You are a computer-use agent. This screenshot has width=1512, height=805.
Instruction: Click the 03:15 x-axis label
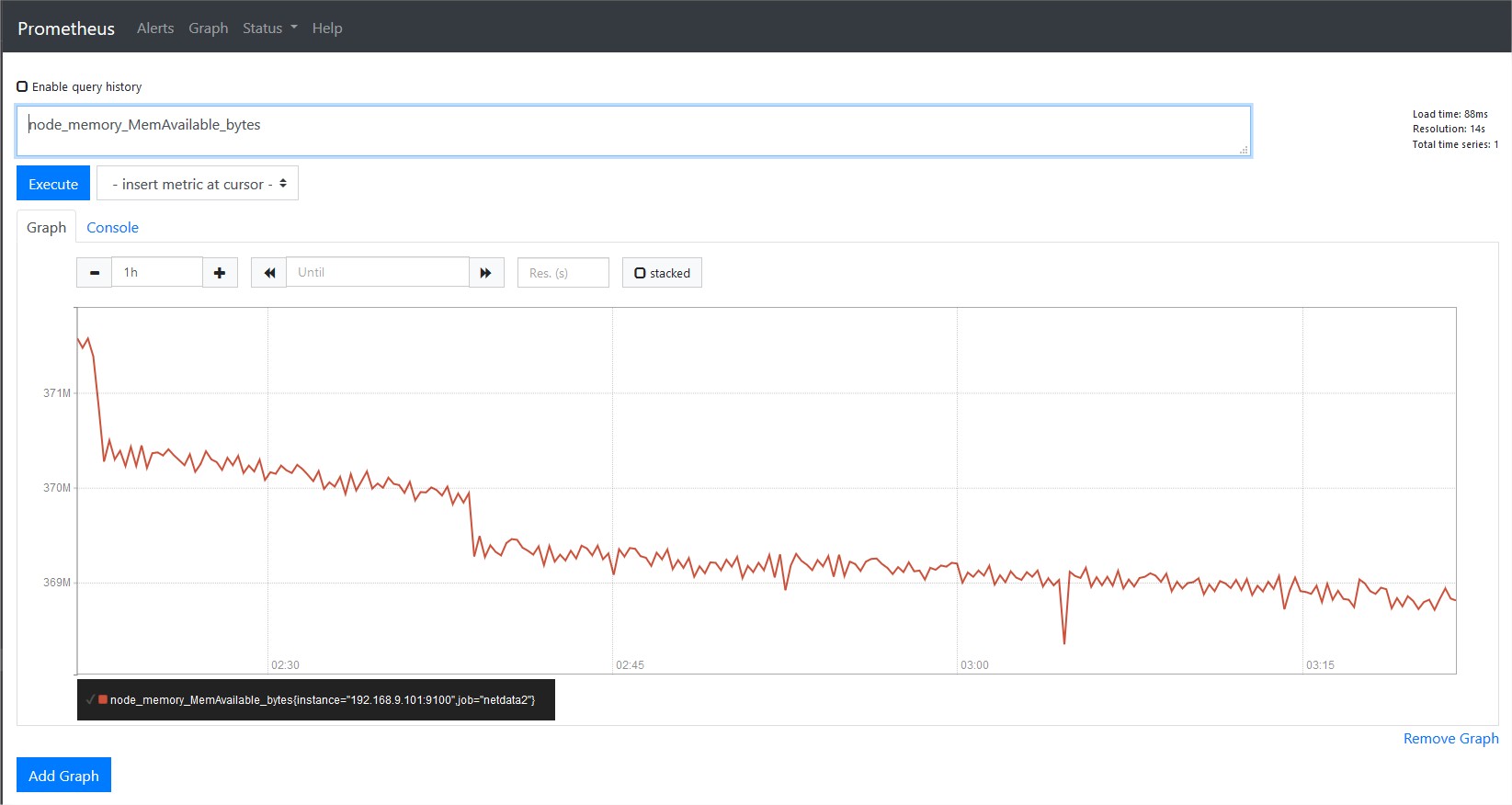(x=1320, y=665)
